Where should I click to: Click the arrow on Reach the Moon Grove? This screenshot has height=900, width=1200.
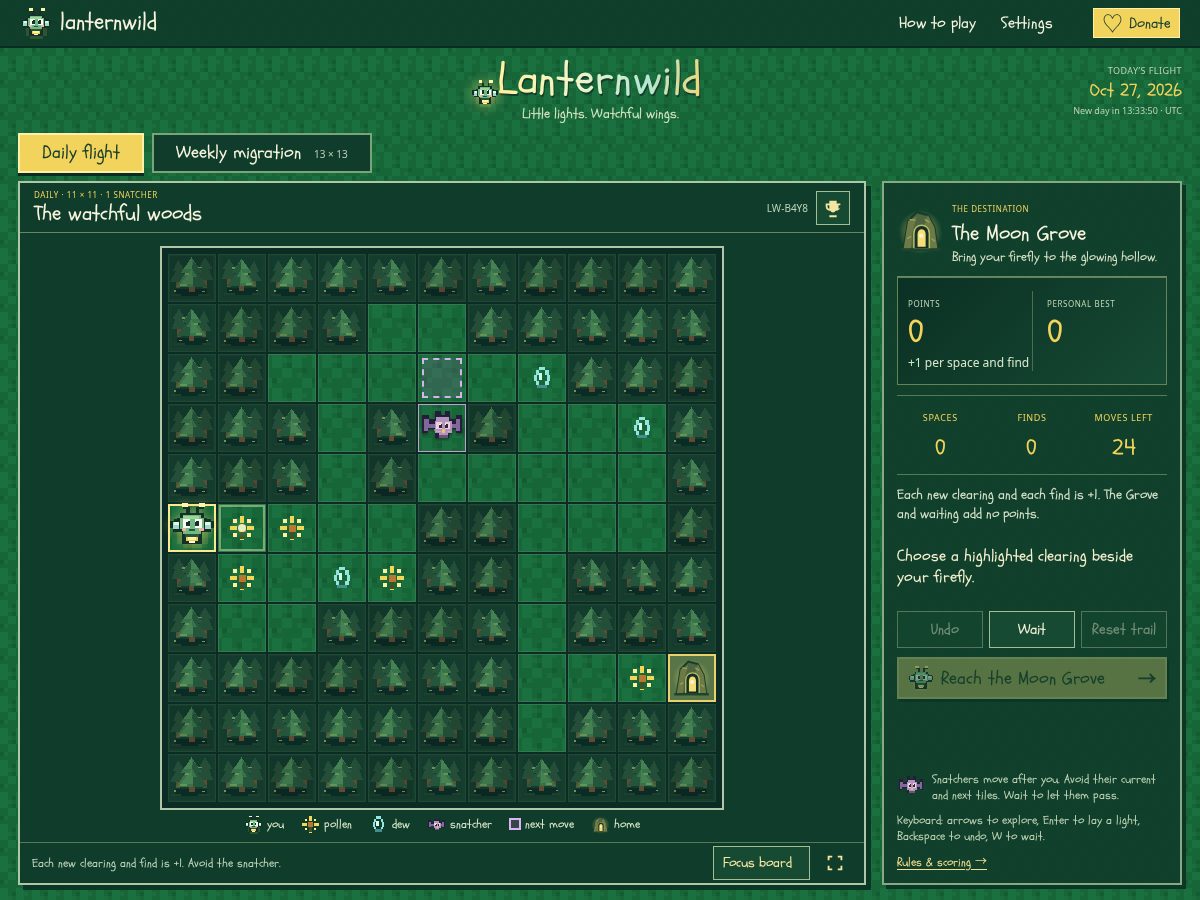[1146, 678]
